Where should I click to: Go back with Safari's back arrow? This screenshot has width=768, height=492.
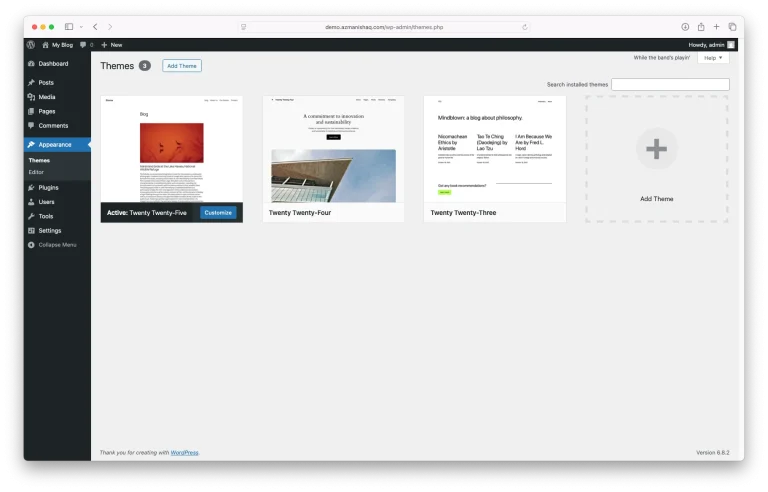point(95,27)
